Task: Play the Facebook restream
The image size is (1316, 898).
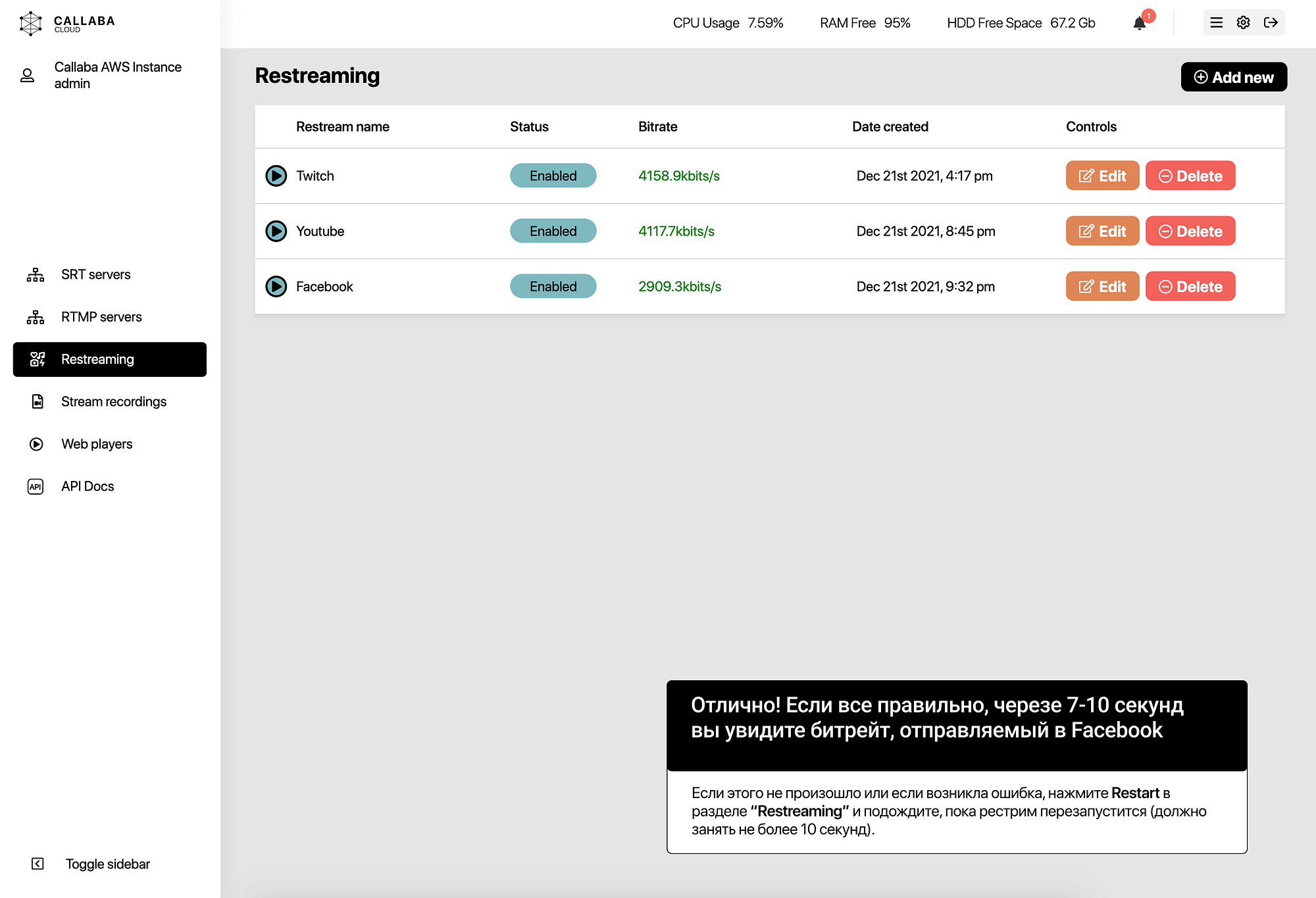Action: (276, 286)
